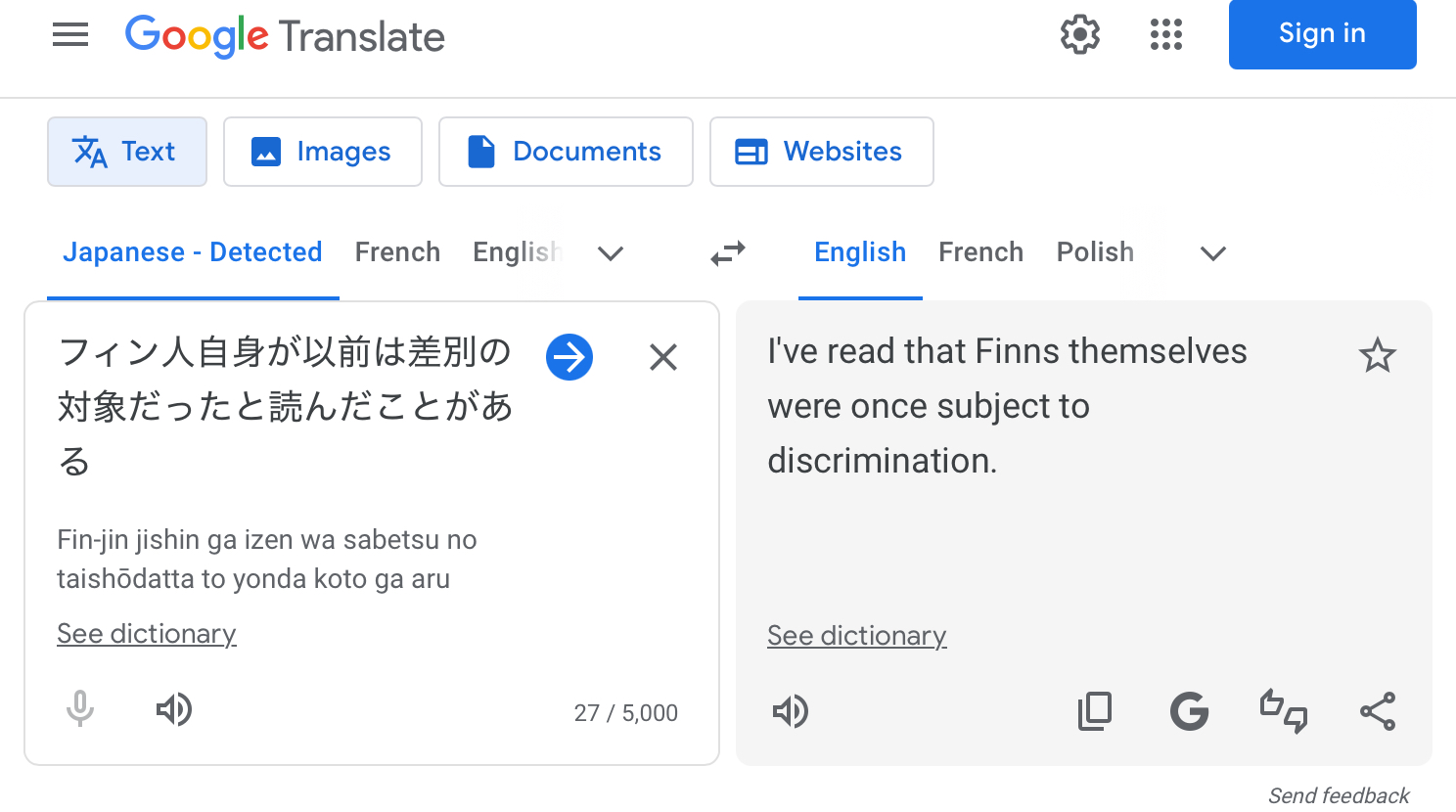Open the Google apps grid
This screenshot has width=1456, height=812.
(1166, 34)
